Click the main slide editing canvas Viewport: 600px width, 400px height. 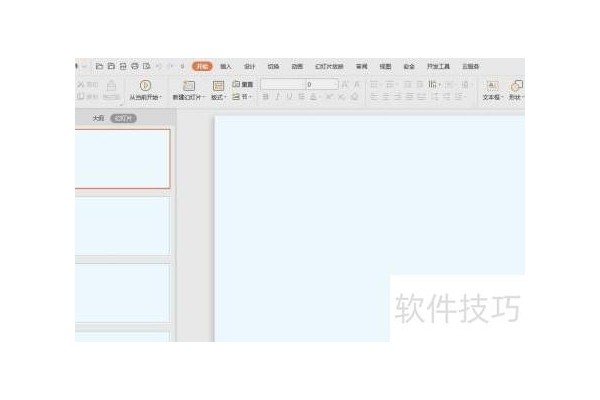(x=369, y=229)
